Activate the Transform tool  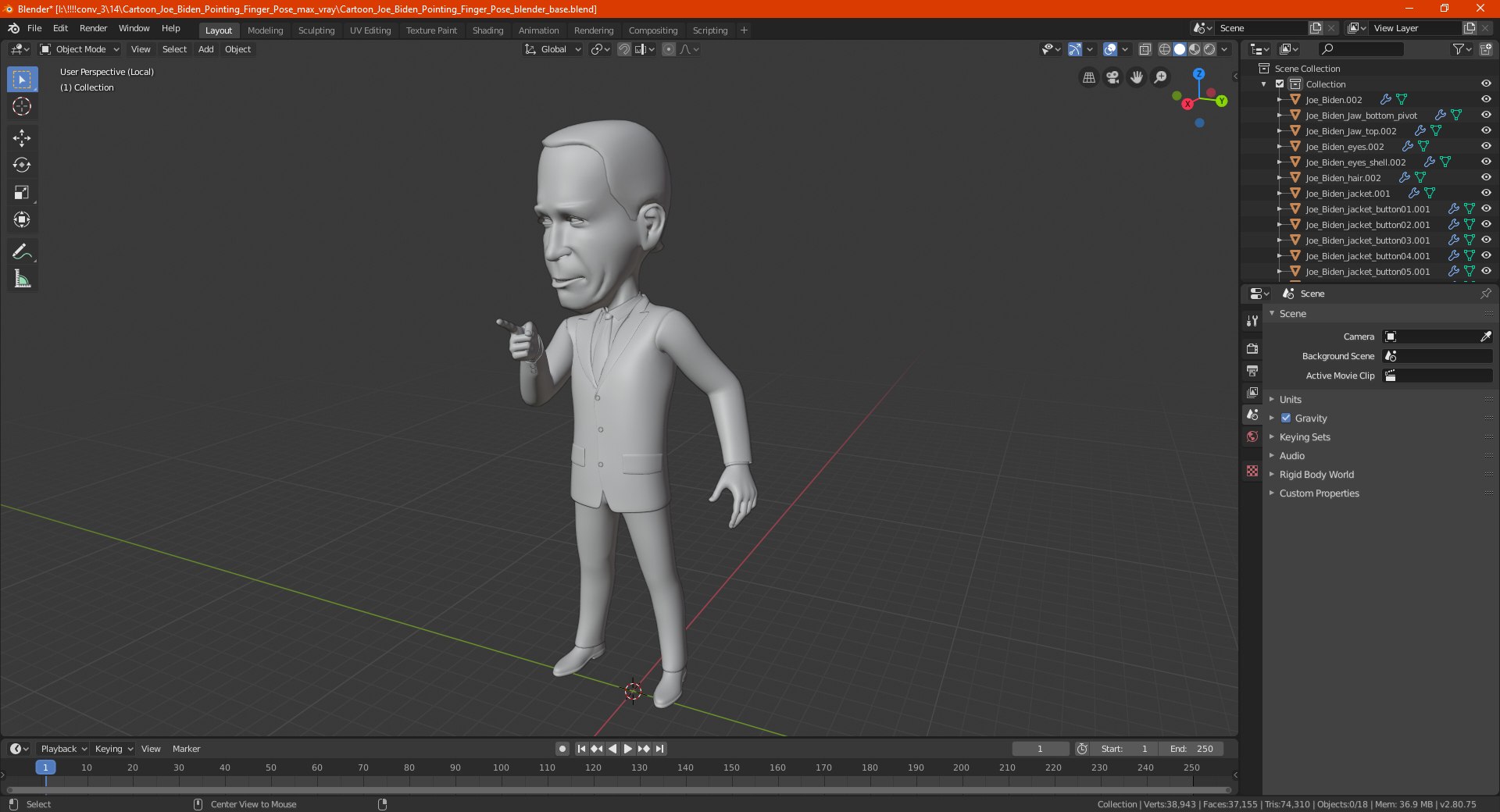pyautogui.click(x=22, y=219)
